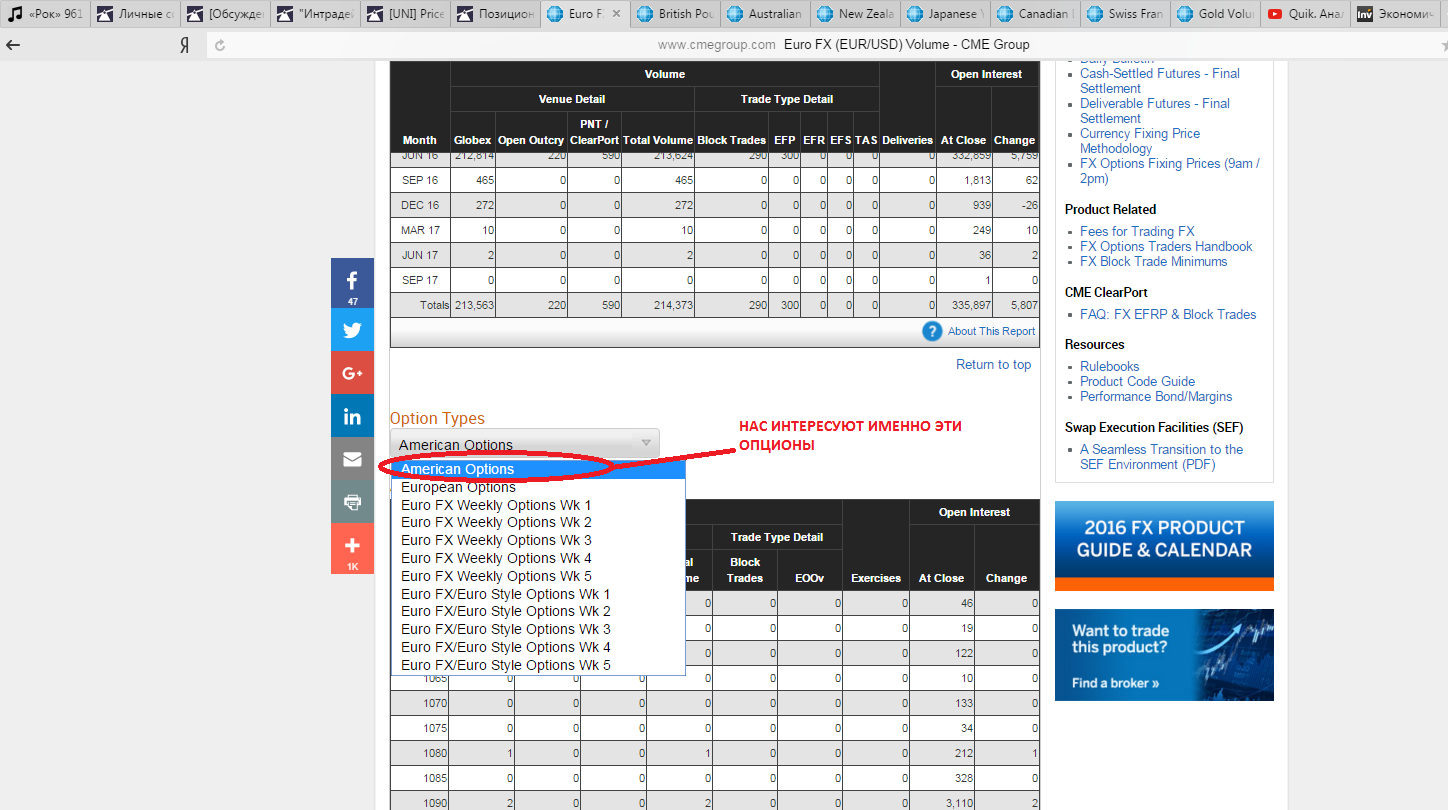This screenshot has height=810, width=1448.
Task: Open FX Options Traders Handbook link
Action: tap(1166, 246)
